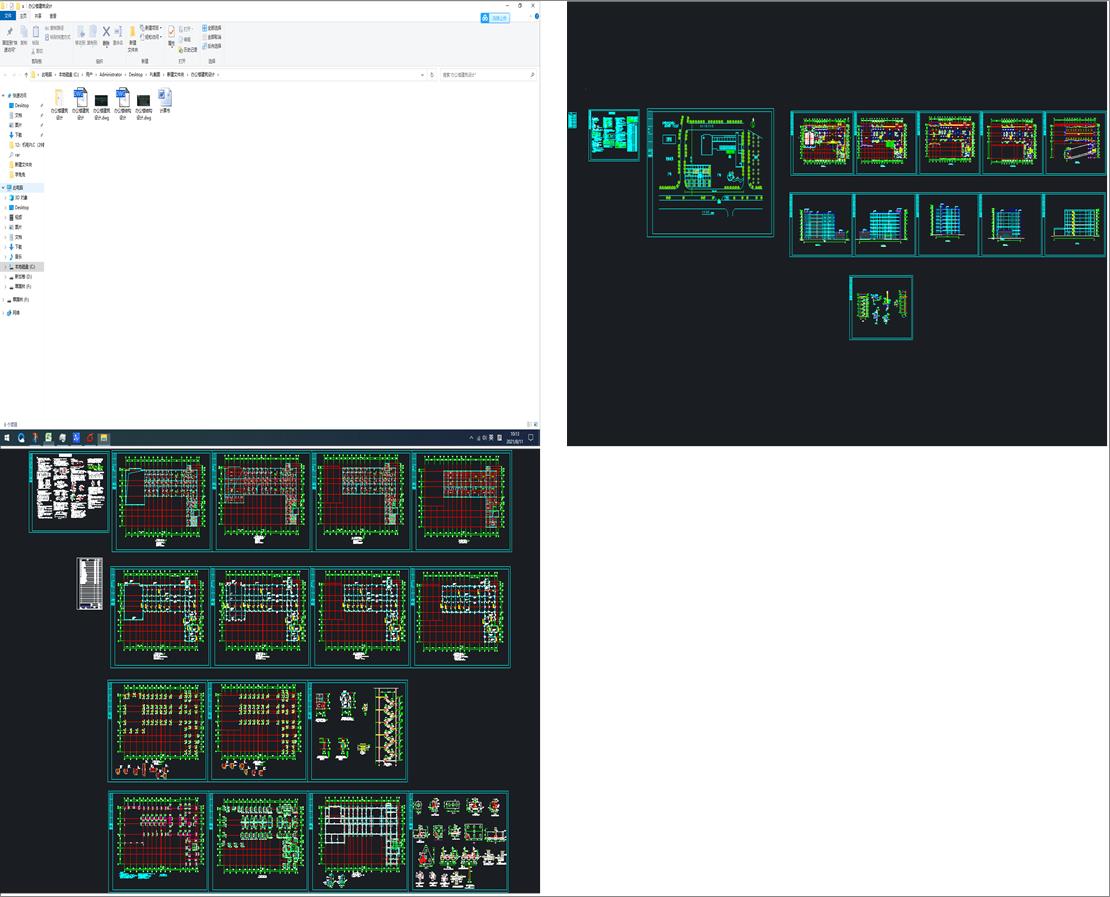The width and height of the screenshot is (1110, 897).
Task: Click the Desktop breadcrumb in the address bar
Action: click(135, 74)
